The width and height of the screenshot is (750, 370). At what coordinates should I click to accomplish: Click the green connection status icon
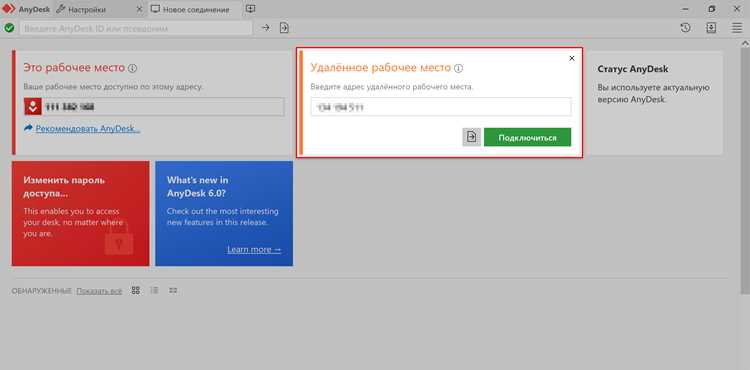coord(9,28)
